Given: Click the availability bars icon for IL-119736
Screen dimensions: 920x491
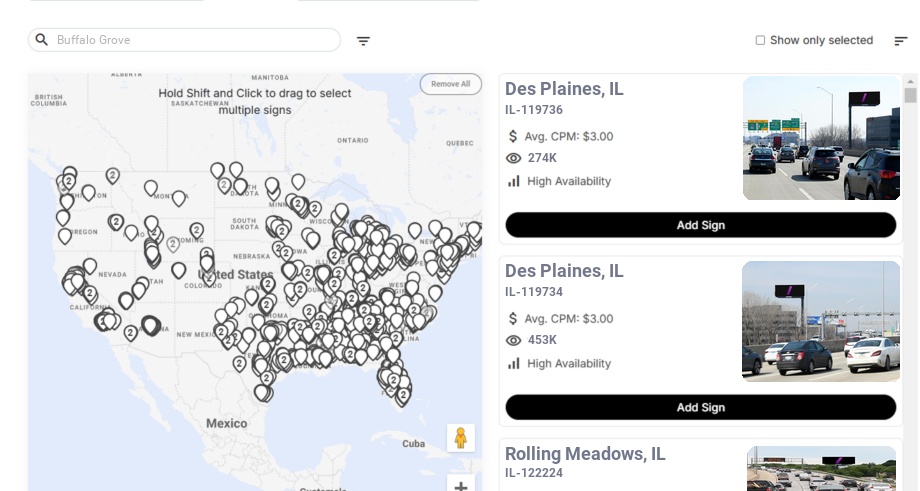Looking at the screenshot, I should click(x=514, y=181).
